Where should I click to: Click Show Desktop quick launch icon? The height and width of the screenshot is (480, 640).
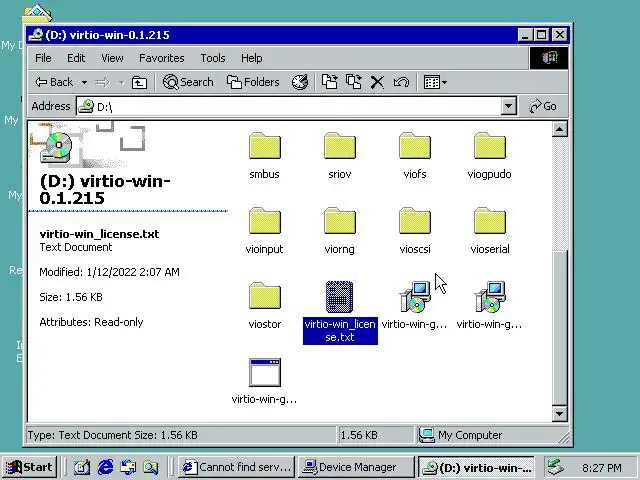(x=82, y=467)
